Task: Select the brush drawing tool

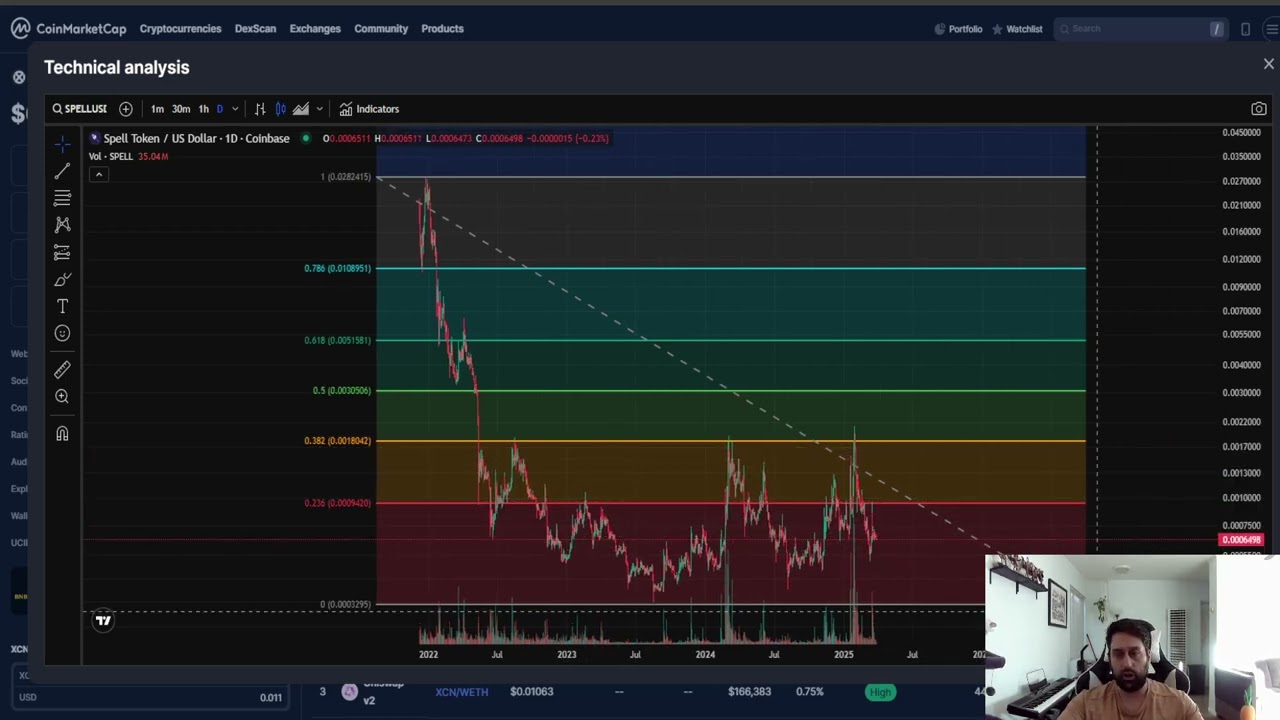Action: 62,279
